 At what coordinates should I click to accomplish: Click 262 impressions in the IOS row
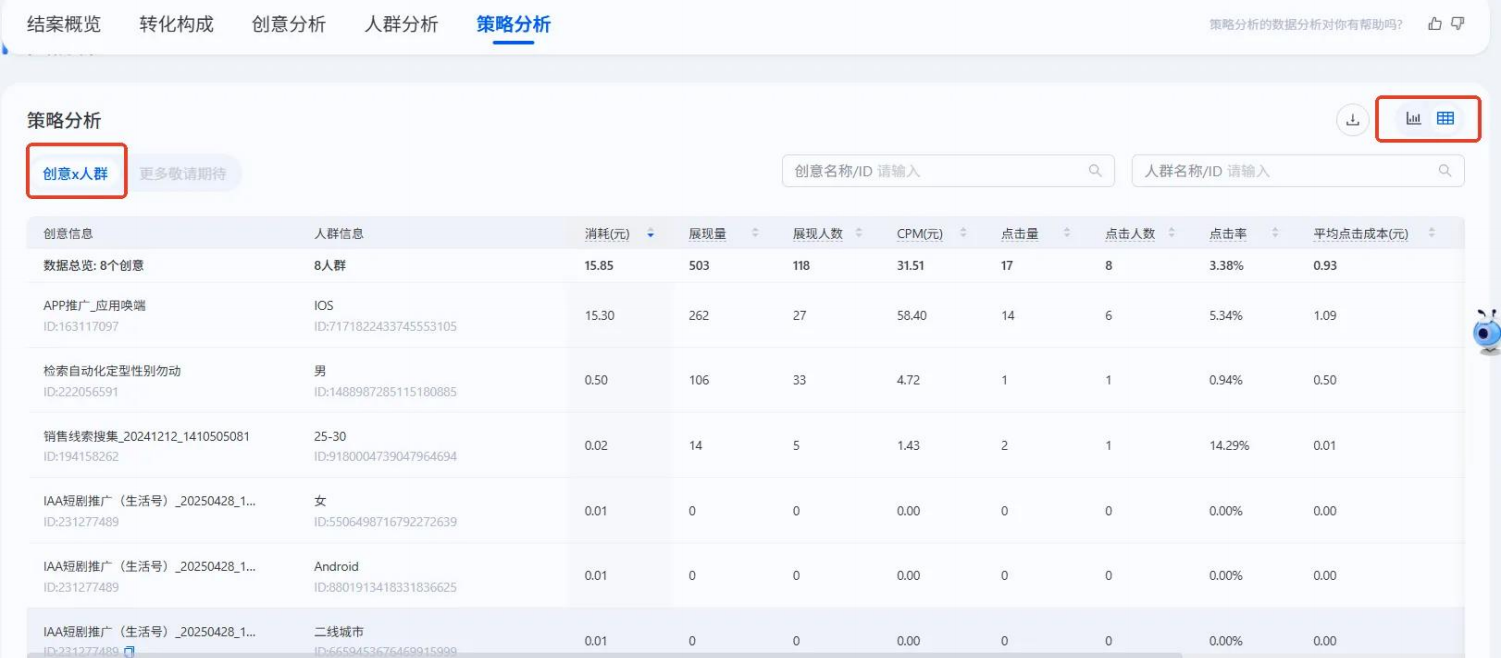(x=699, y=315)
